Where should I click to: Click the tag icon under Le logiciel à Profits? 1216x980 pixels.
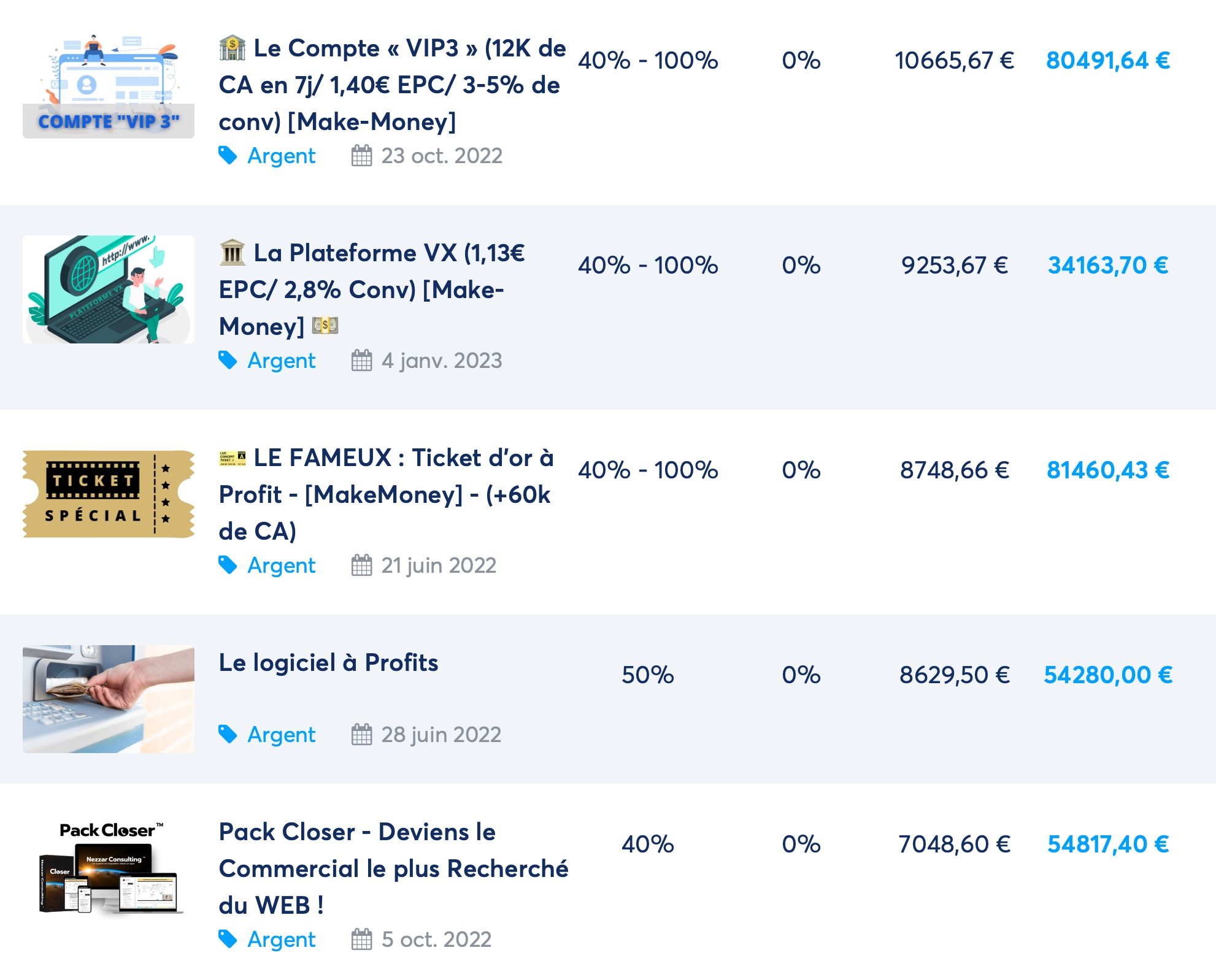(x=228, y=734)
